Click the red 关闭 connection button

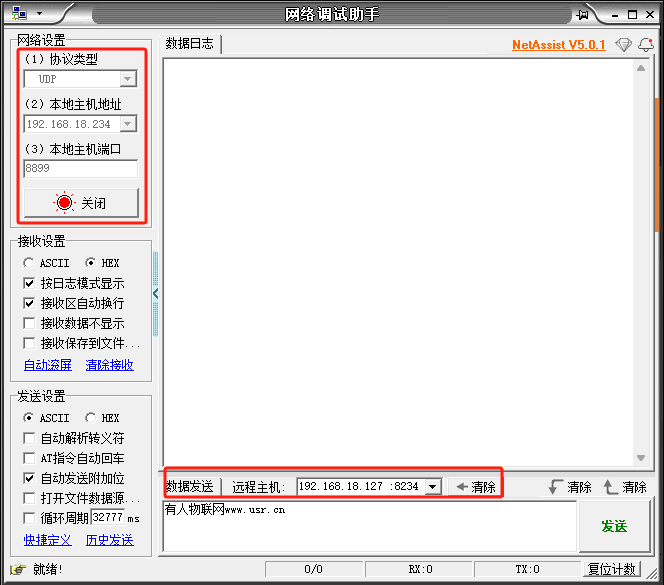coord(81,203)
